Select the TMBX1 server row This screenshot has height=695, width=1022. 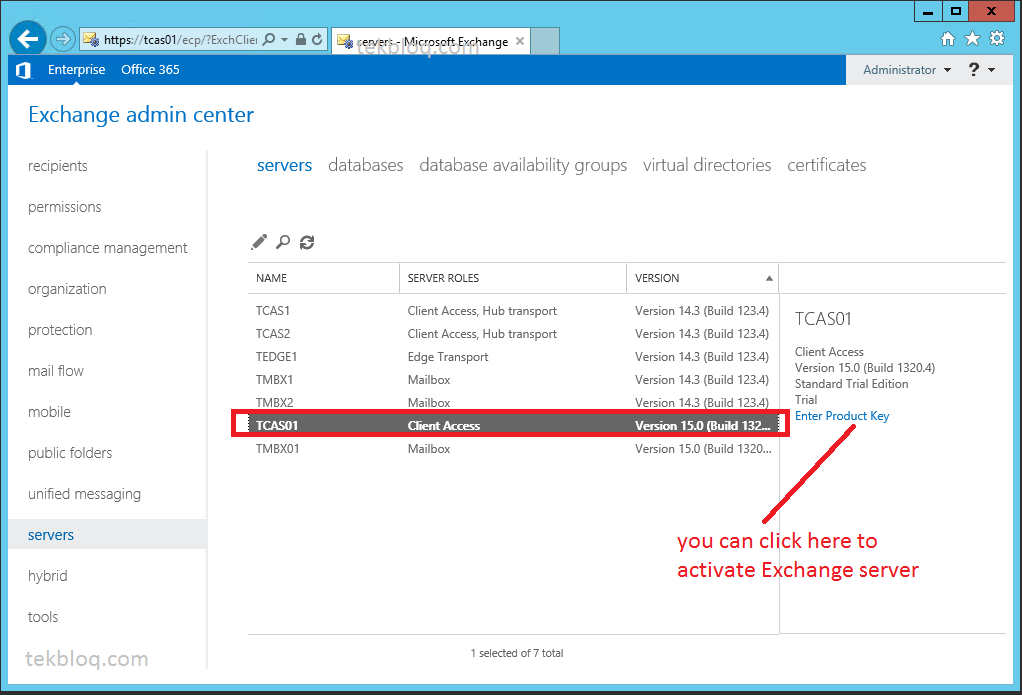(513, 379)
